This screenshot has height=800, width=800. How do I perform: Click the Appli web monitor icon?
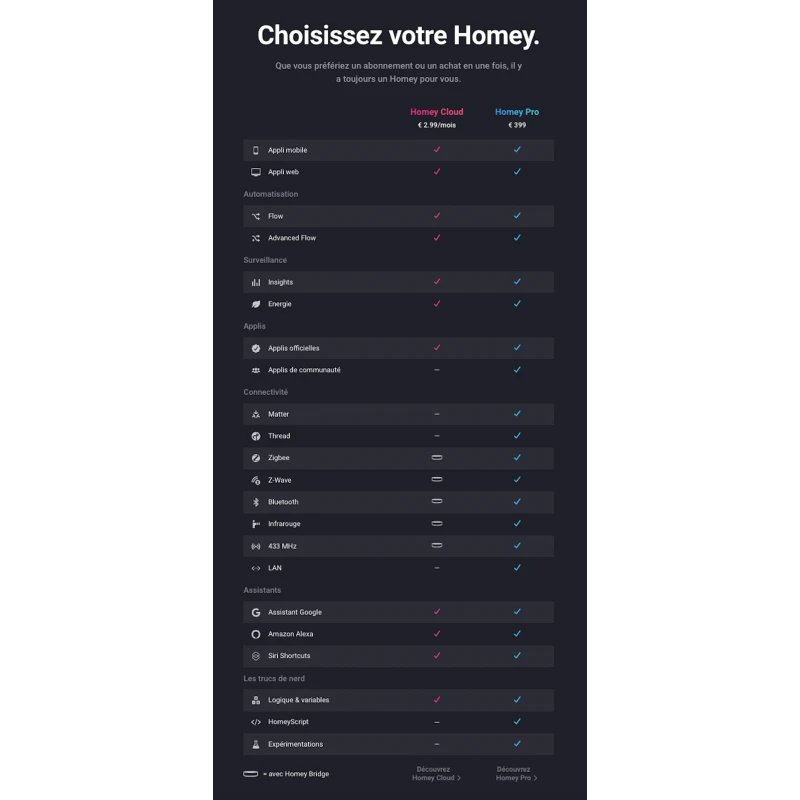(256, 172)
